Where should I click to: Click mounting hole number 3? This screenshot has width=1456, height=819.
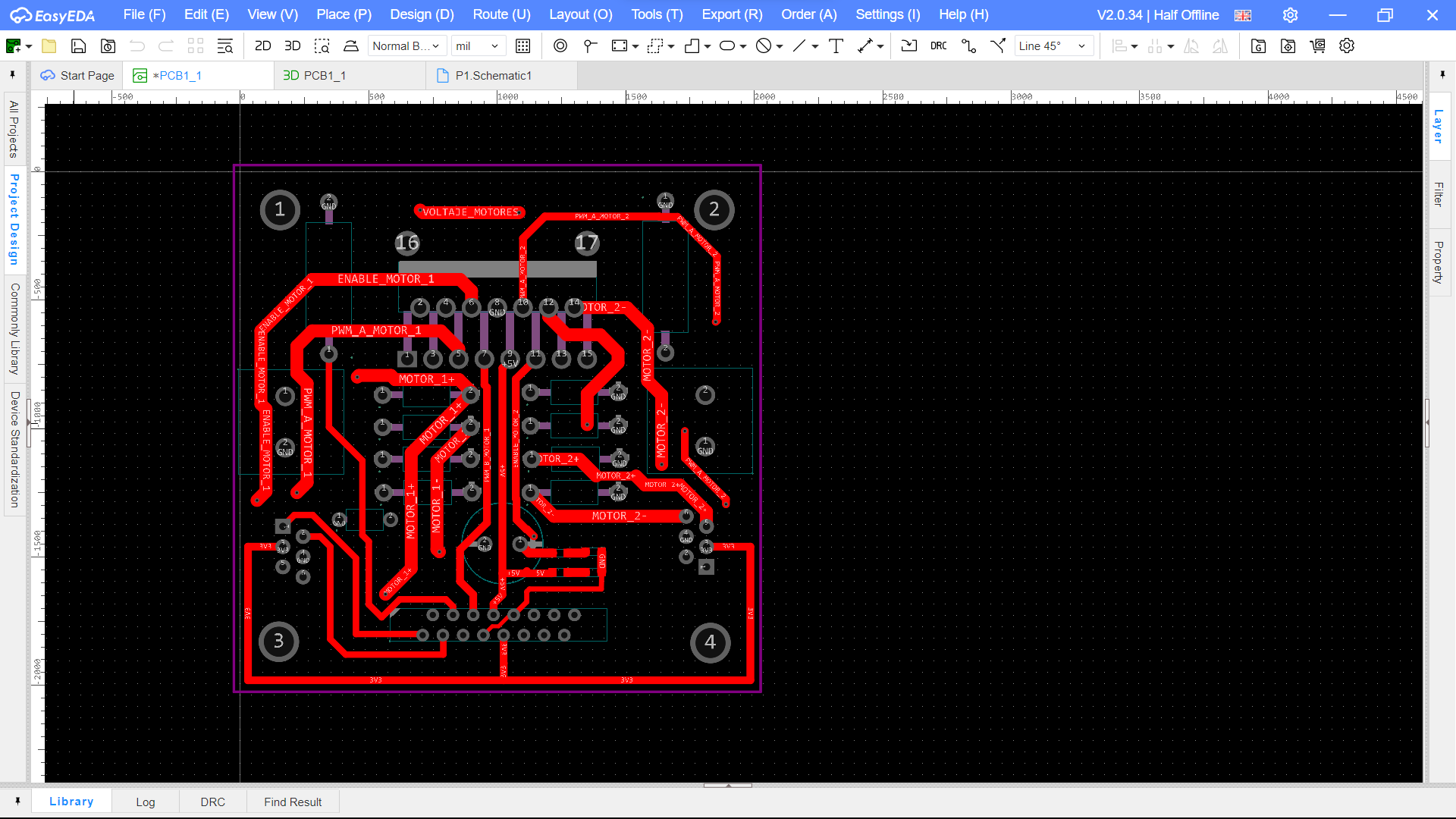click(278, 642)
